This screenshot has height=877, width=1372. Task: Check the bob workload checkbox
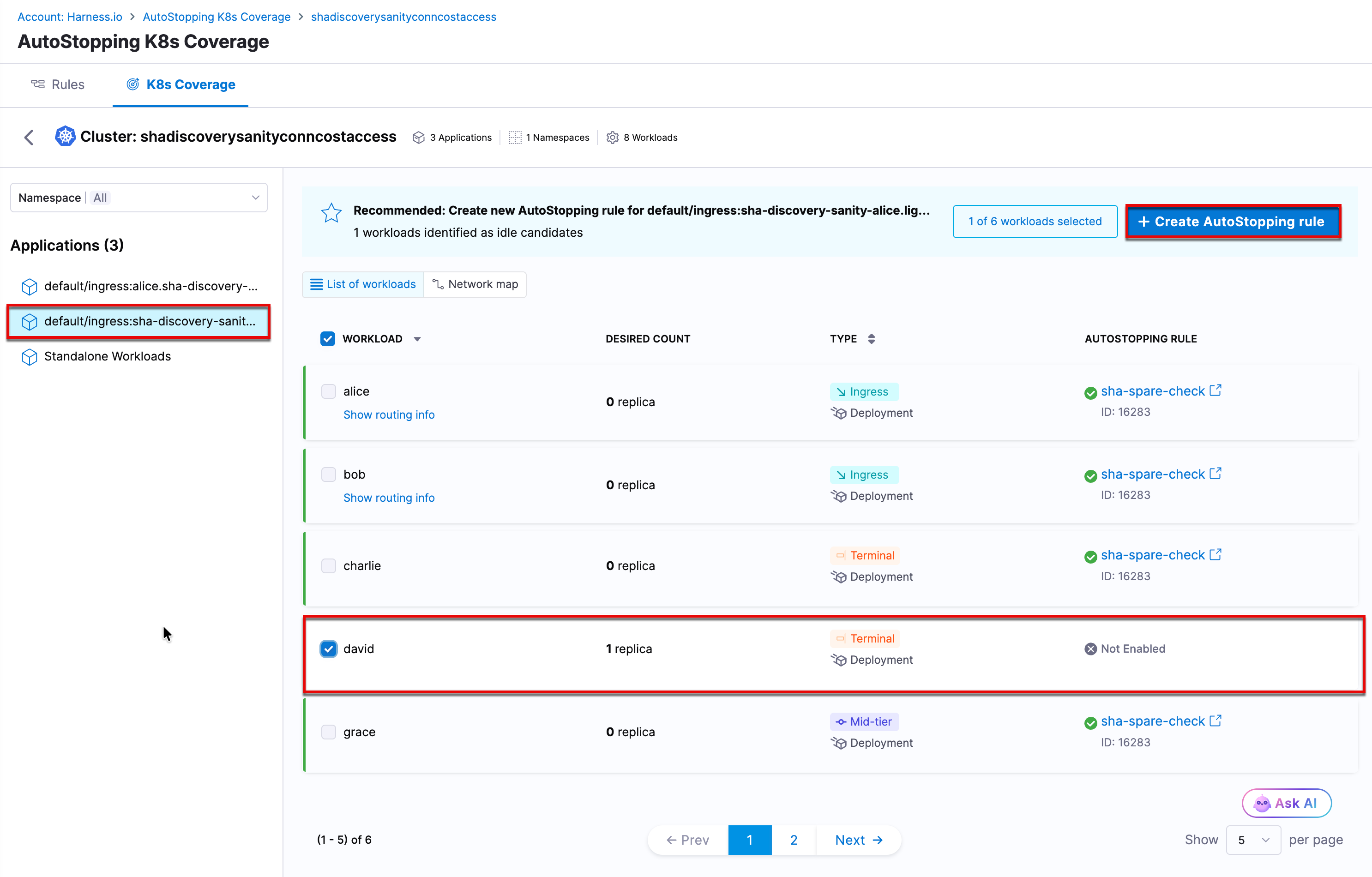pyautogui.click(x=329, y=475)
